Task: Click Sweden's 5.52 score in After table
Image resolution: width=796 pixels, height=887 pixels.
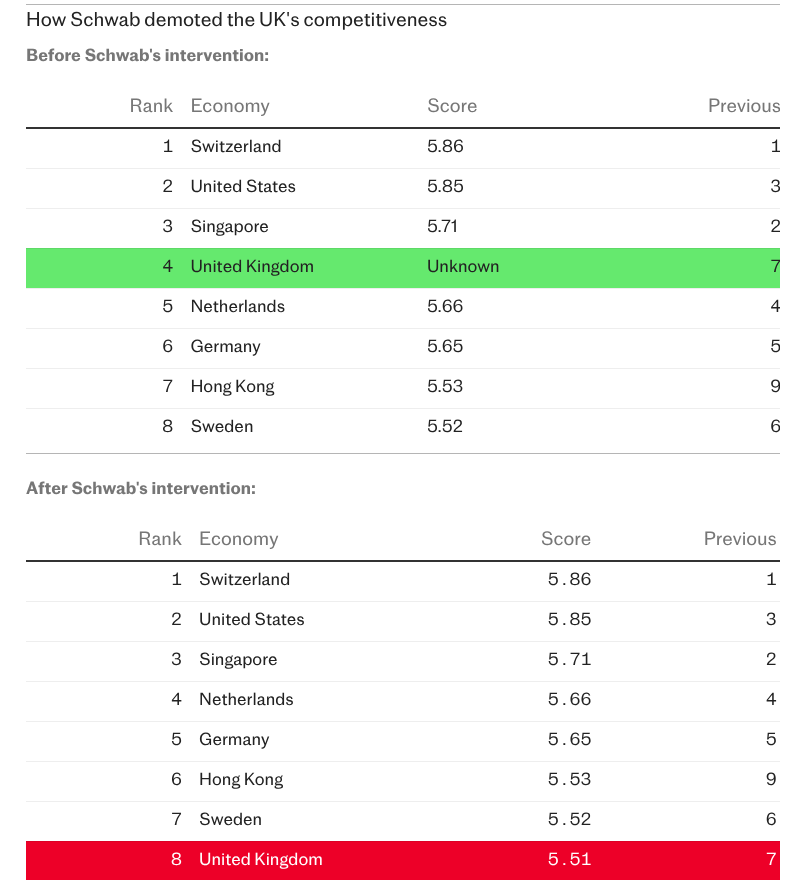Action: [569, 820]
